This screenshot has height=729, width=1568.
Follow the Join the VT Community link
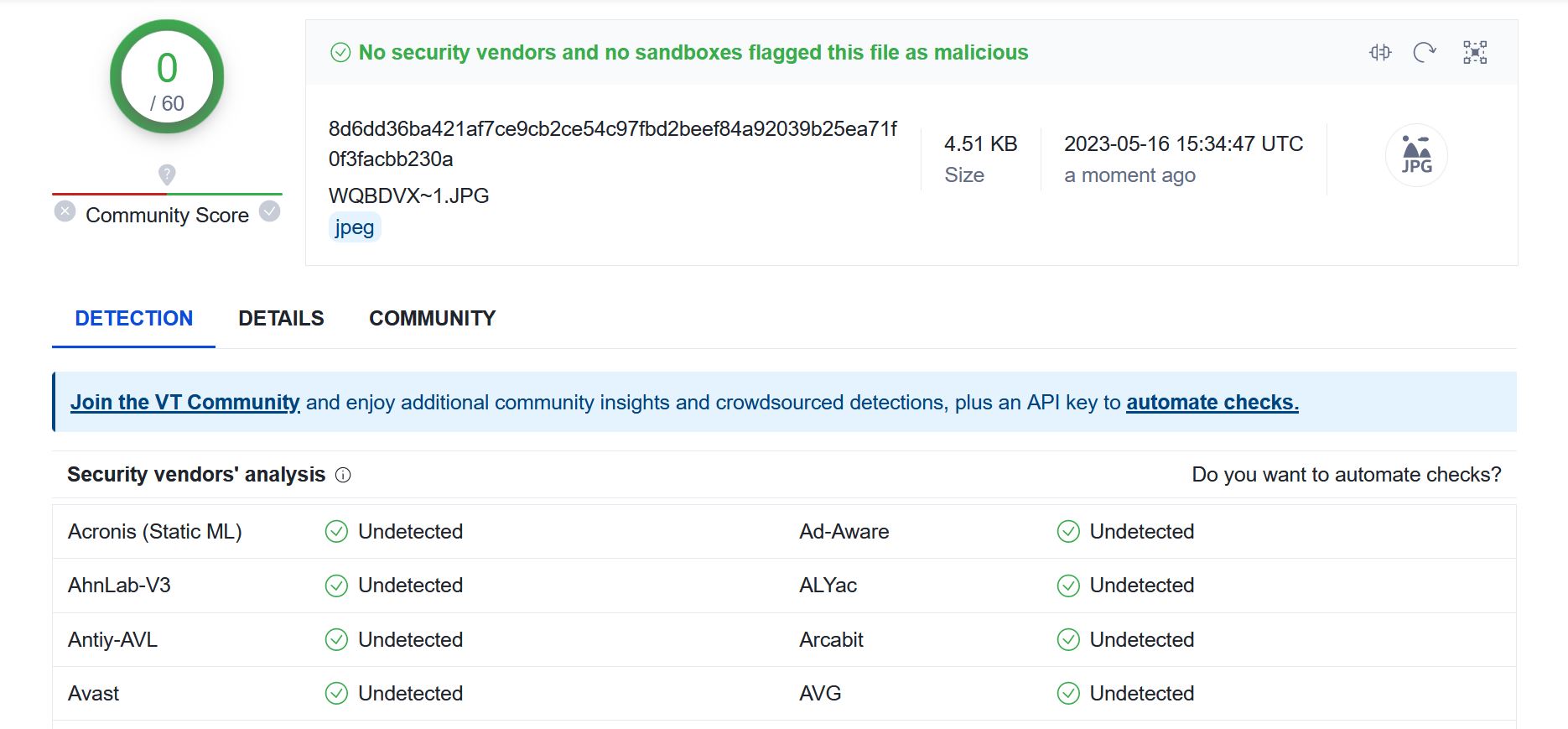[x=184, y=403]
